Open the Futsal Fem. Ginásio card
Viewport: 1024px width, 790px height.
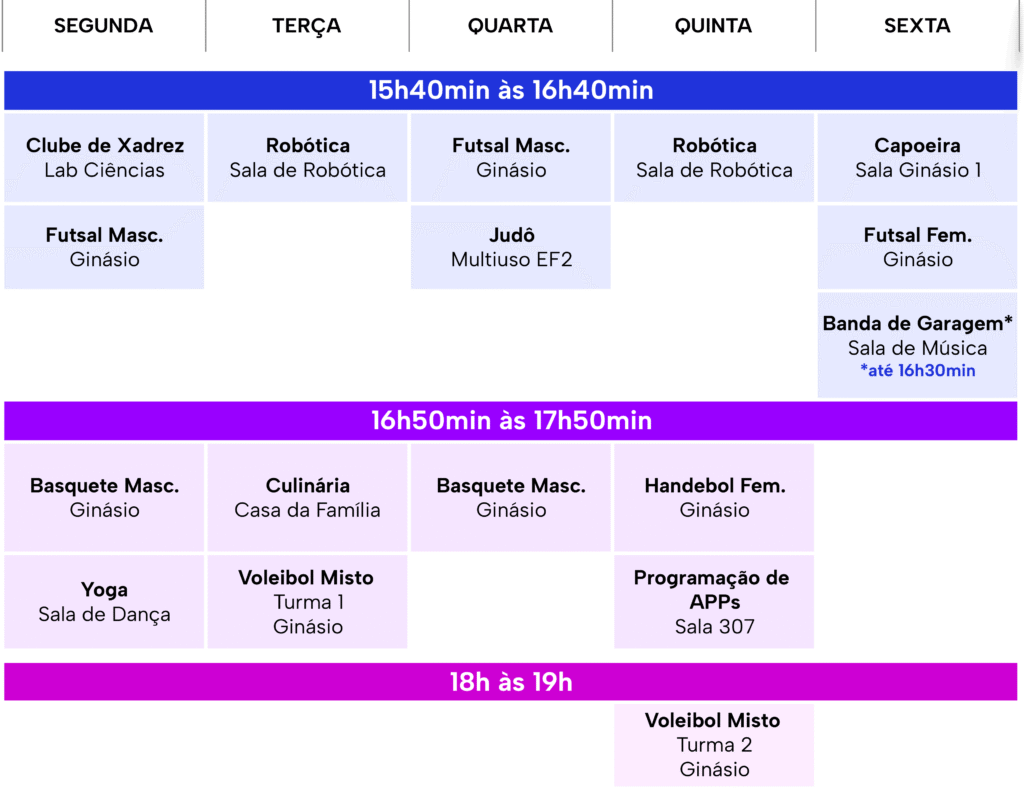click(918, 247)
